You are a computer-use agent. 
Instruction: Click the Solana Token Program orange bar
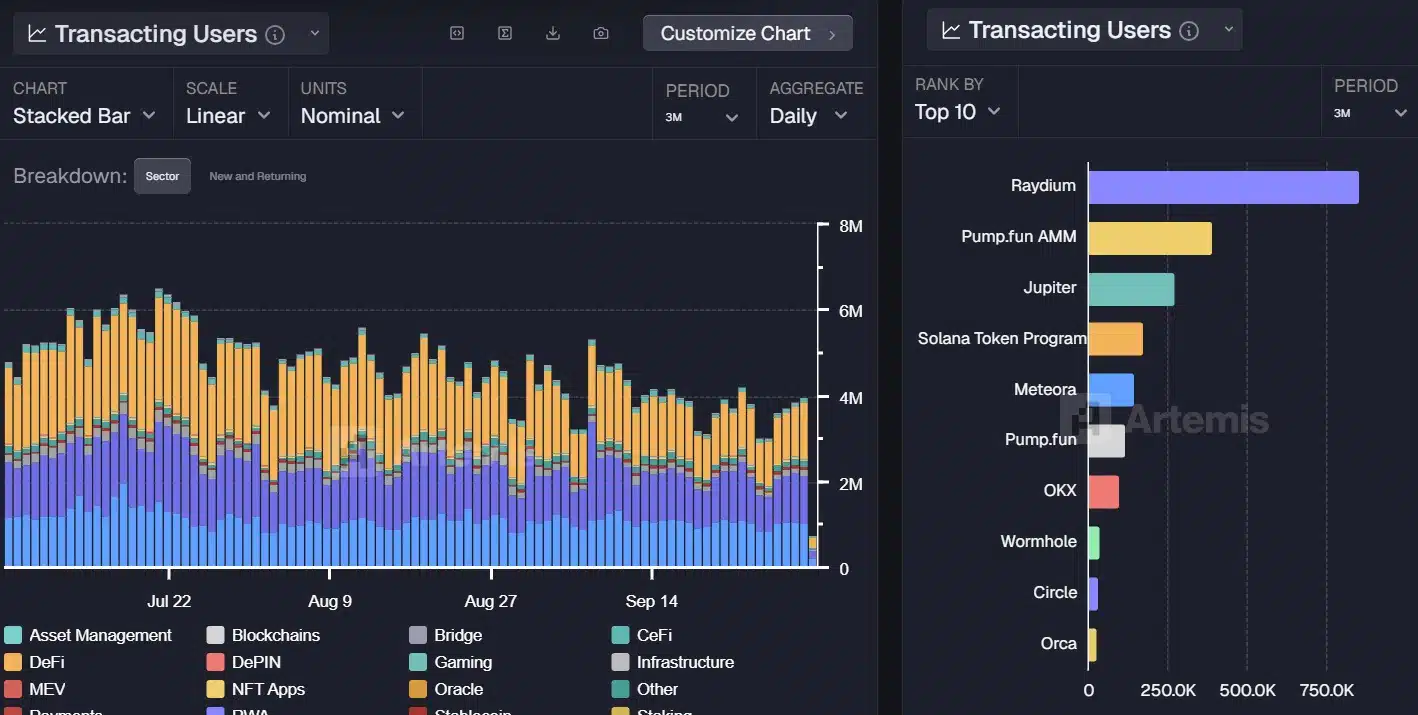click(1116, 339)
